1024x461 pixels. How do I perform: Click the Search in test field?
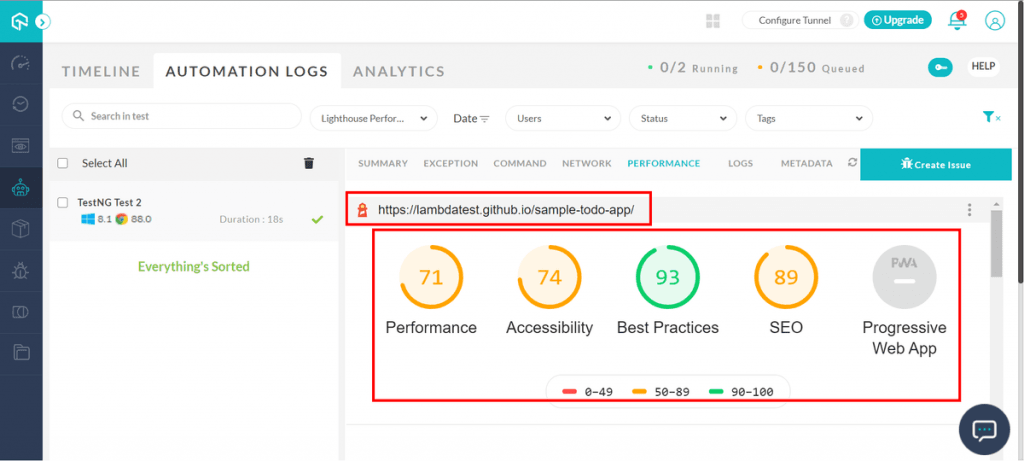point(182,116)
